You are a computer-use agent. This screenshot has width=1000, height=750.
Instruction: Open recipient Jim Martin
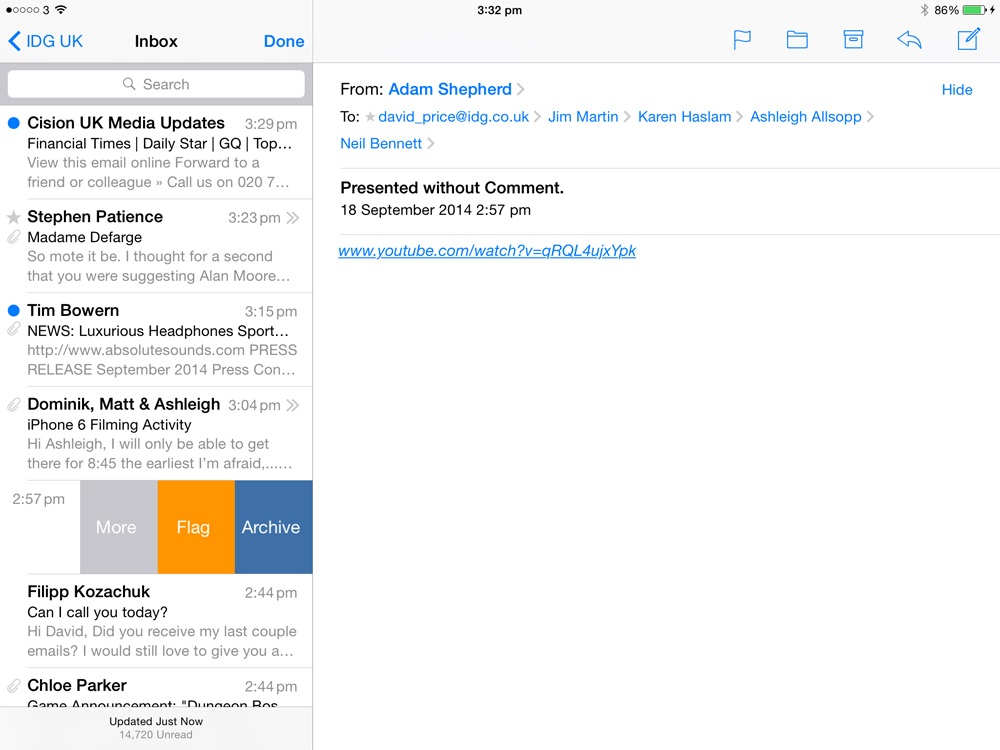(x=583, y=117)
